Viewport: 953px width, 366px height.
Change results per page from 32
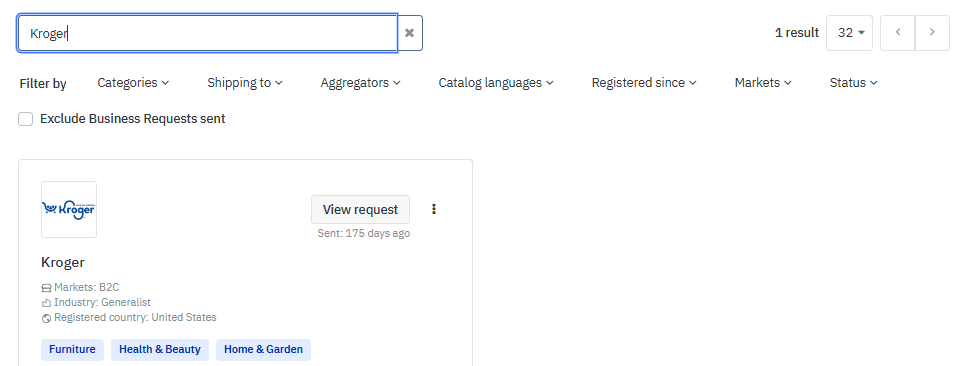click(x=849, y=33)
